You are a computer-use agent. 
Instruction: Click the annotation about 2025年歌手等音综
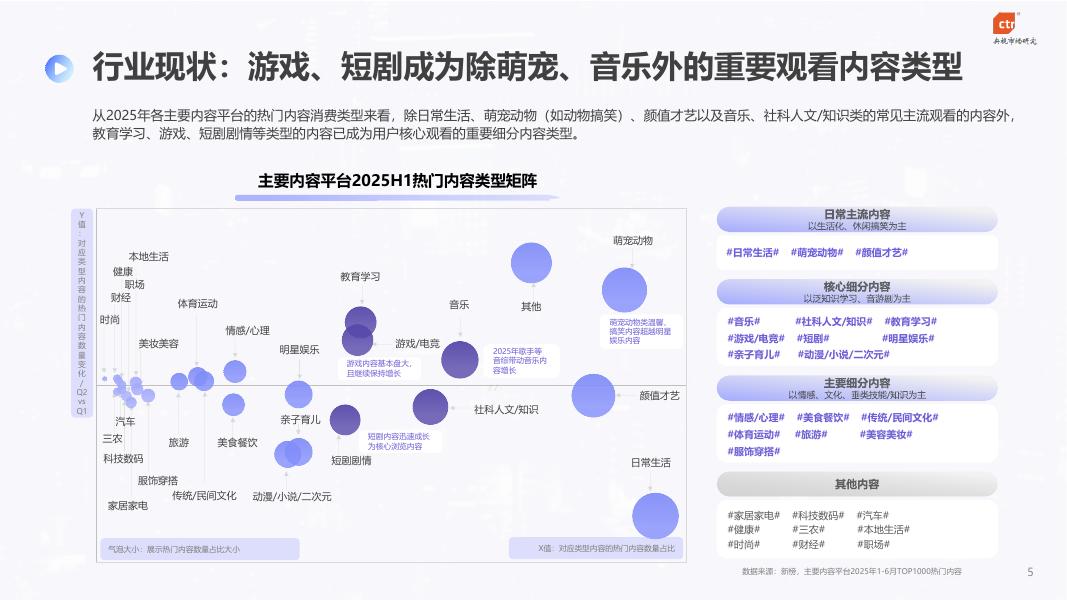pyautogui.click(x=520, y=361)
